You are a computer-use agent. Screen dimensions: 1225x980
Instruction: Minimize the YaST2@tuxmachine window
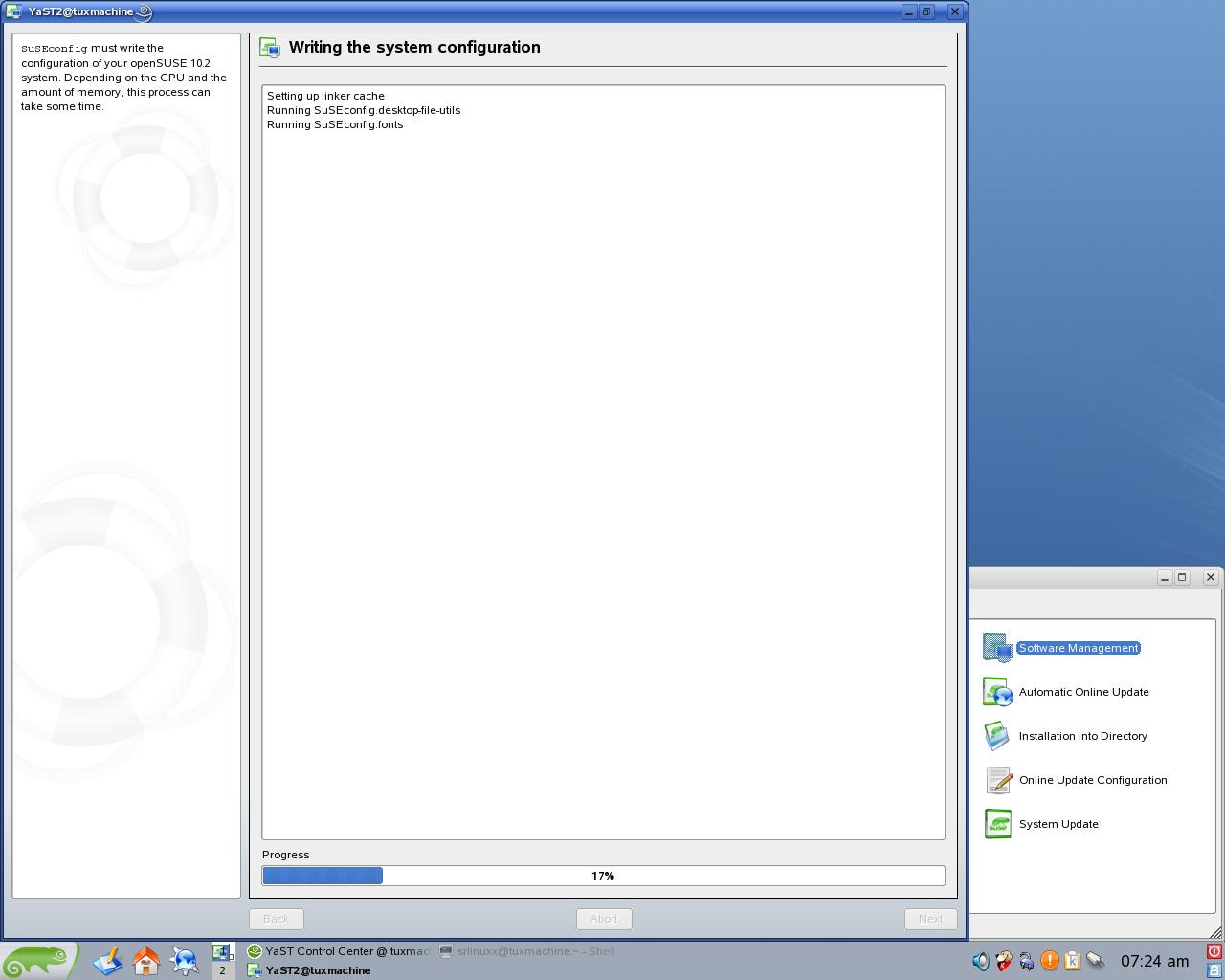(908, 11)
